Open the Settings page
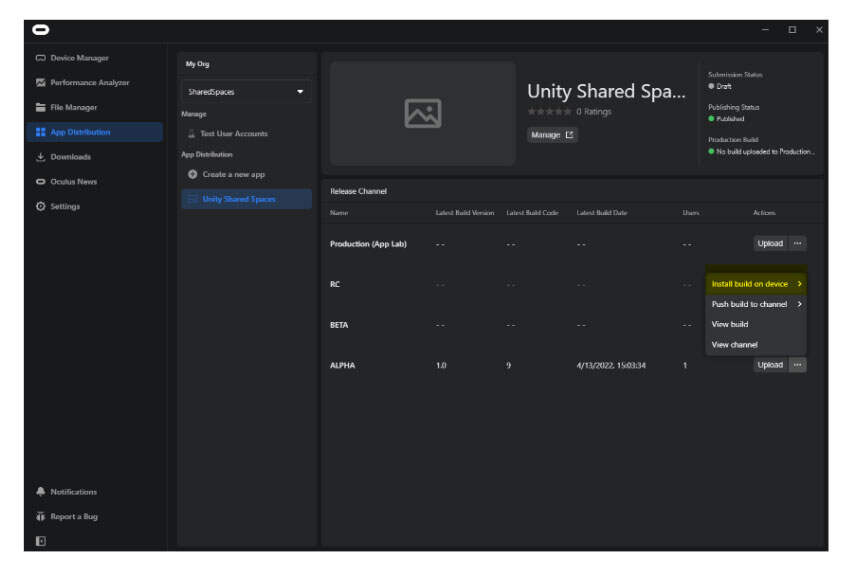 (x=65, y=206)
